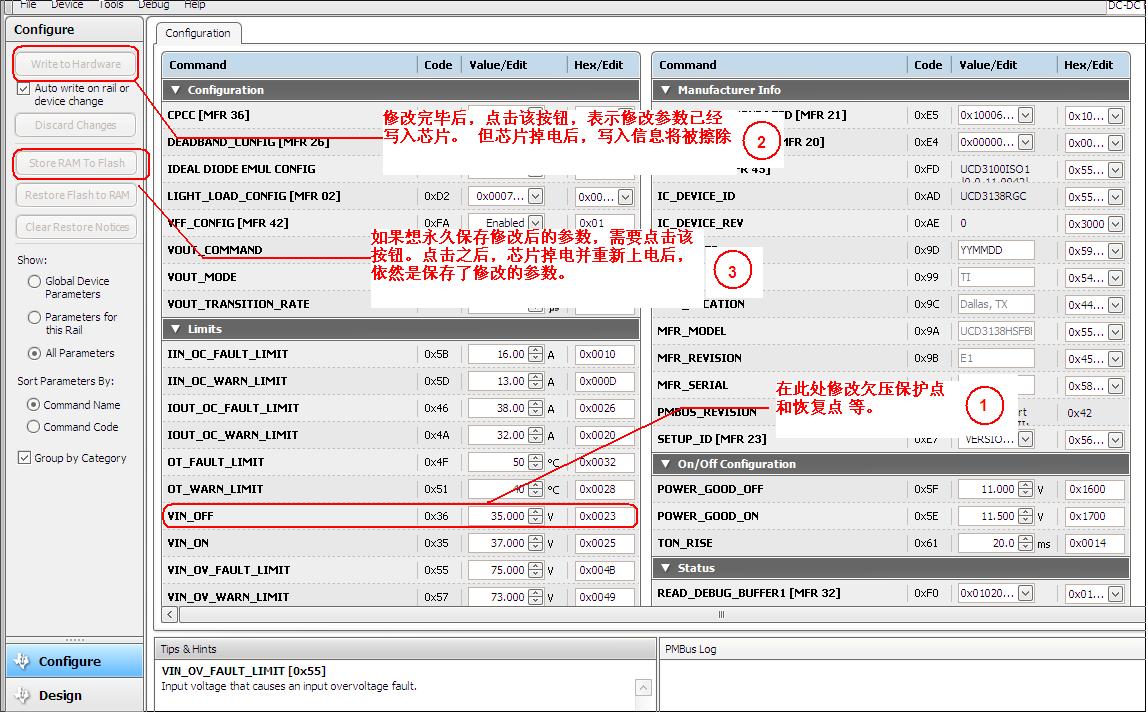Open the Configuration tab
1148x713 pixels.
coord(198,33)
